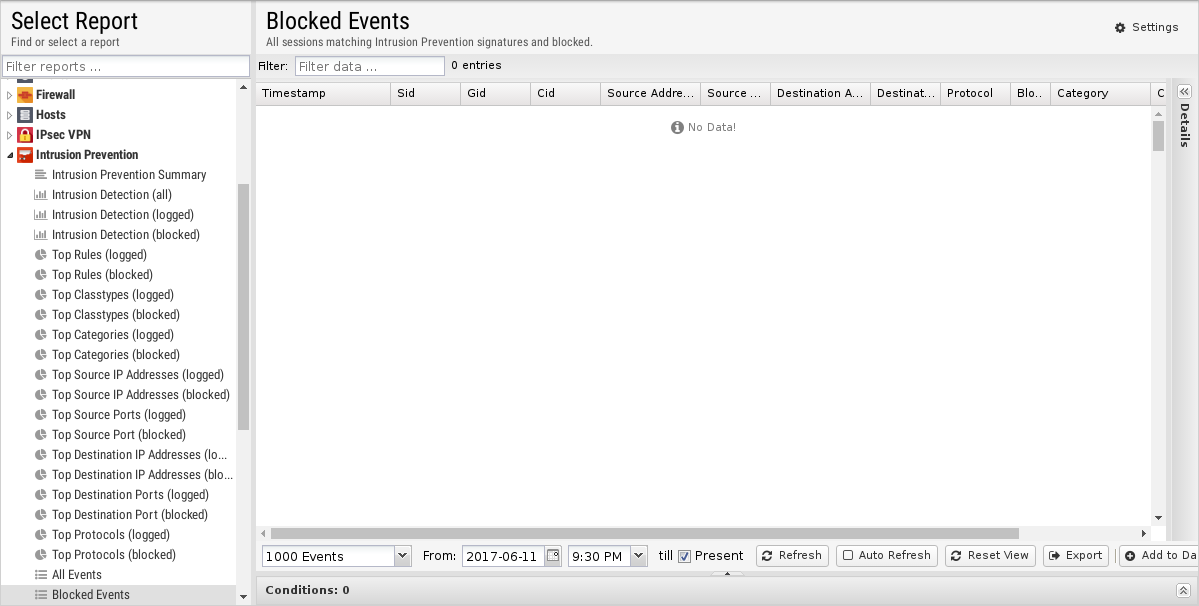The image size is (1199, 606).
Task: Click the Intrusion Prevention category icon
Action: [25, 155]
